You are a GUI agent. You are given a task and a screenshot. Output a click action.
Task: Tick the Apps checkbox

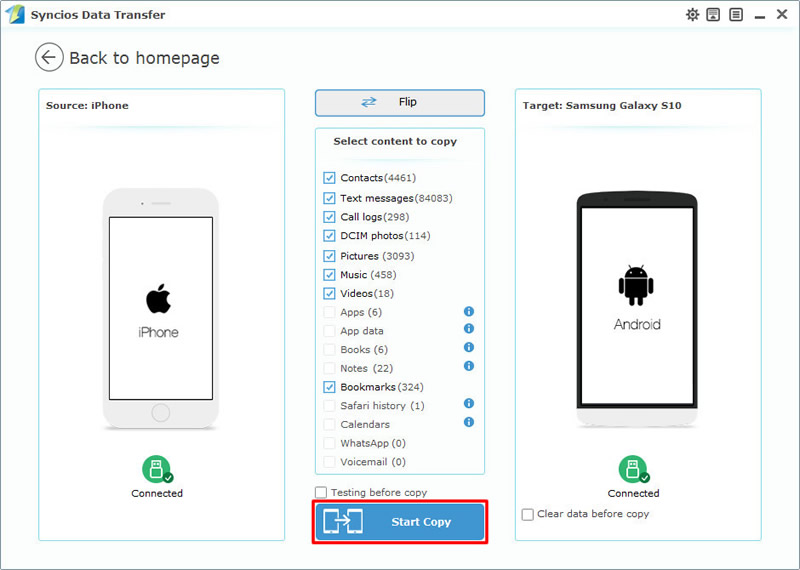[329, 312]
